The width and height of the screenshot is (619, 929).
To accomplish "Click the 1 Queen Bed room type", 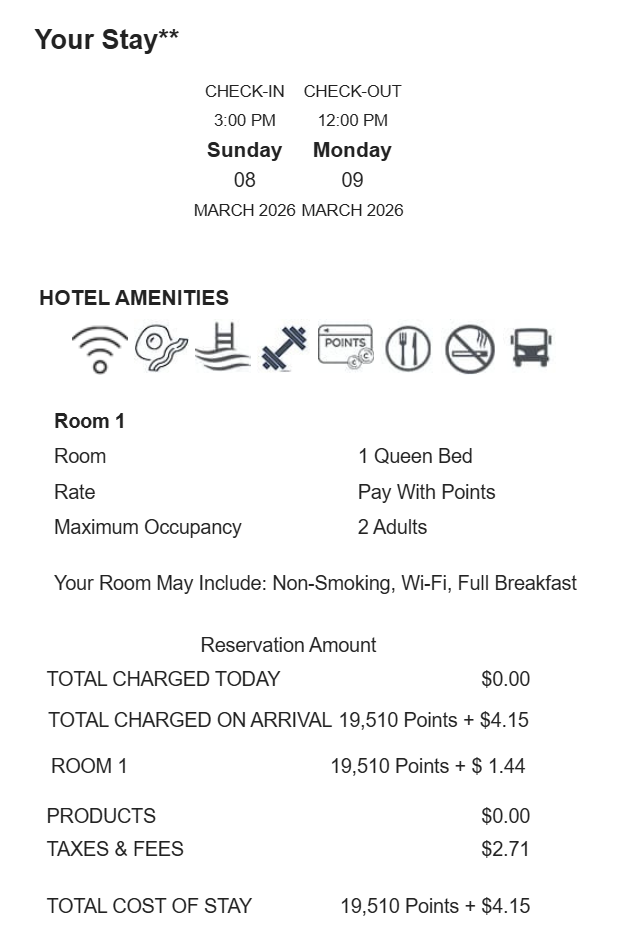I will coord(415,456).
